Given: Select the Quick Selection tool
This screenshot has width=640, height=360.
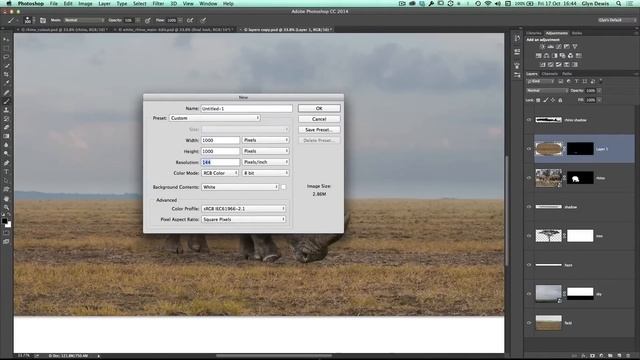Looking at the screenshot, I should tap(6, 66).
